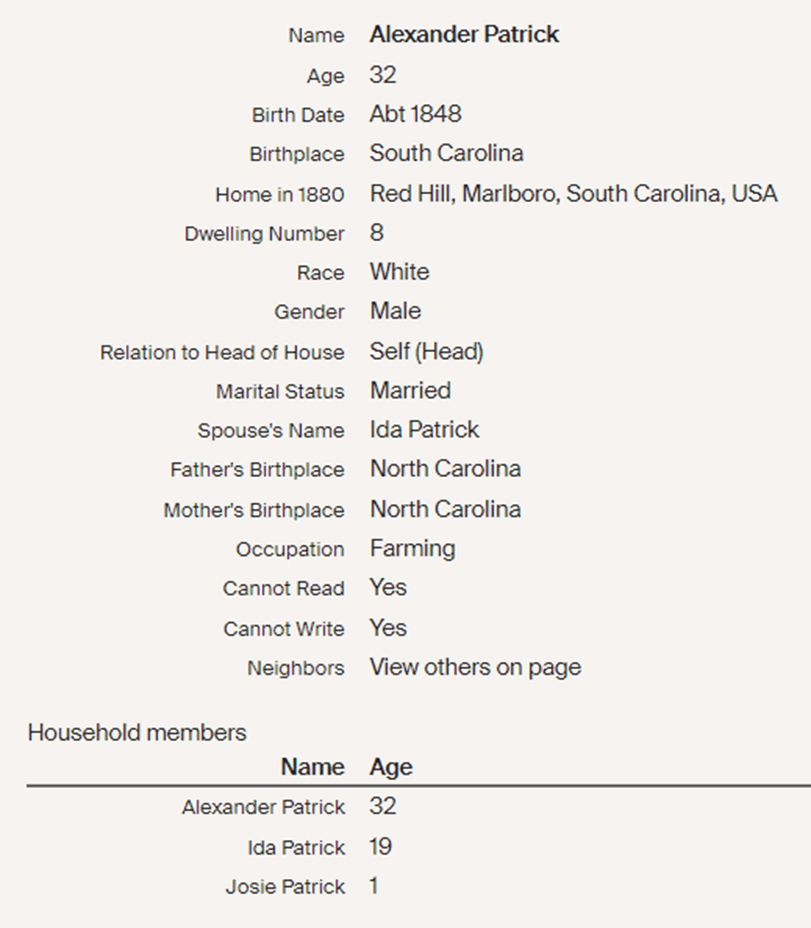Click the bold Alexander Patrick name heading
811x928 pixels.
pos(464,34)
